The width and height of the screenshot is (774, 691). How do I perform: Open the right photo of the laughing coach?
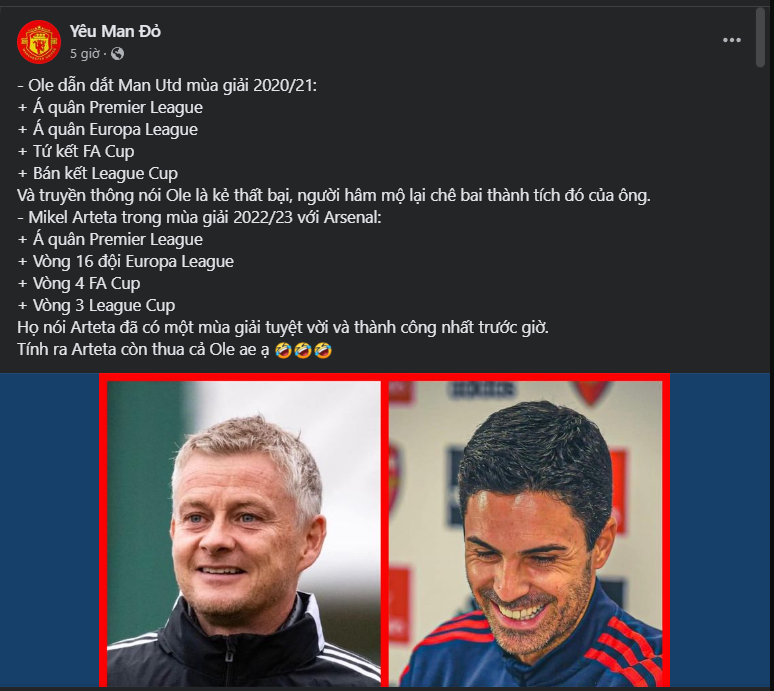pos(525,533)
